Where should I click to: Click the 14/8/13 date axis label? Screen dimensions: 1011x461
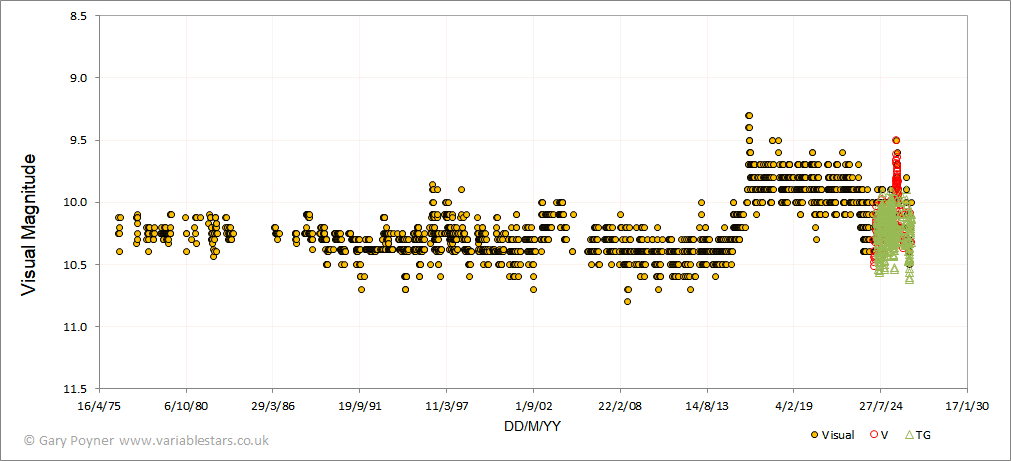707,407
